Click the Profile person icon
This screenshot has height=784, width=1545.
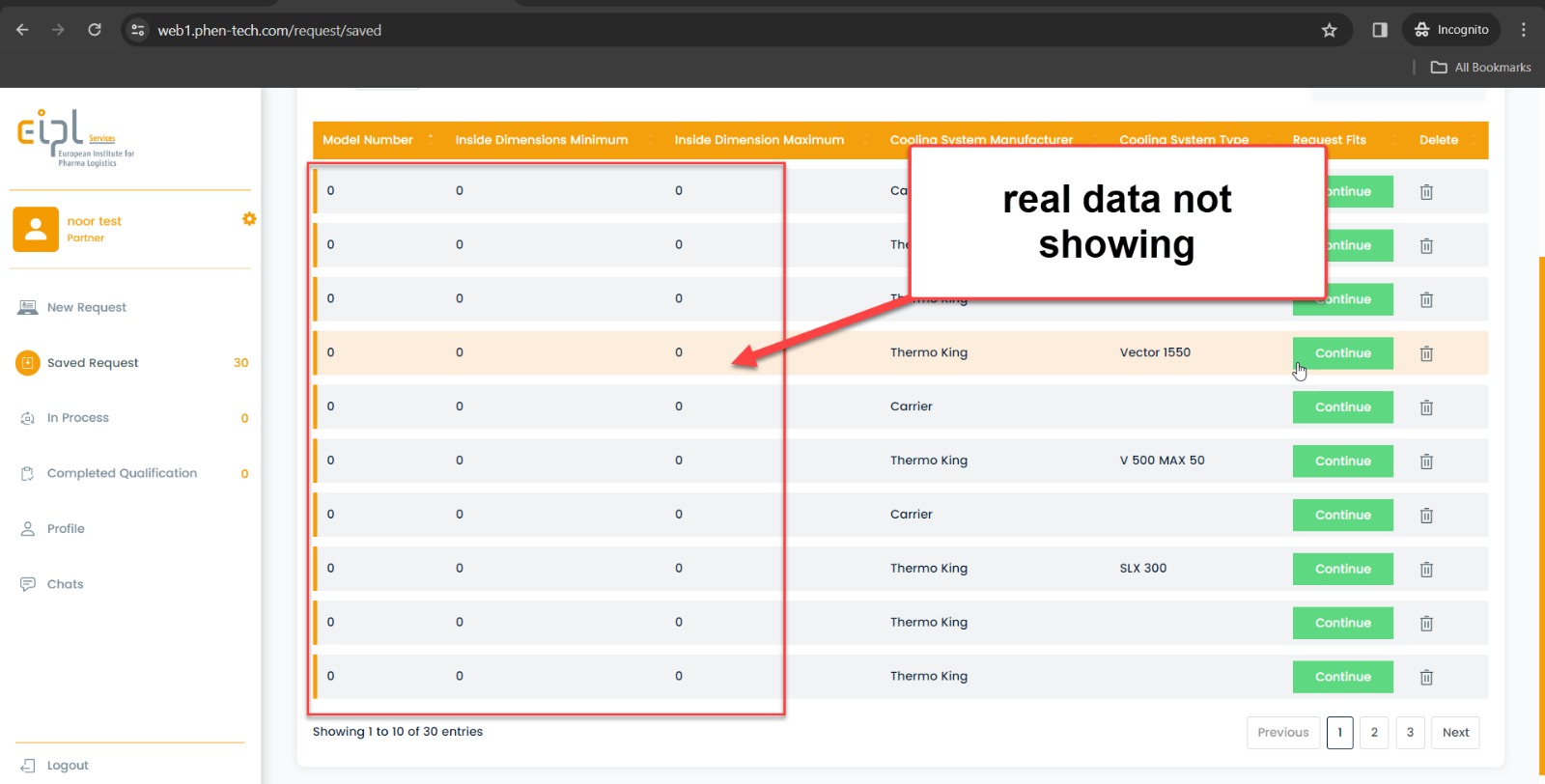coord(28,529)
